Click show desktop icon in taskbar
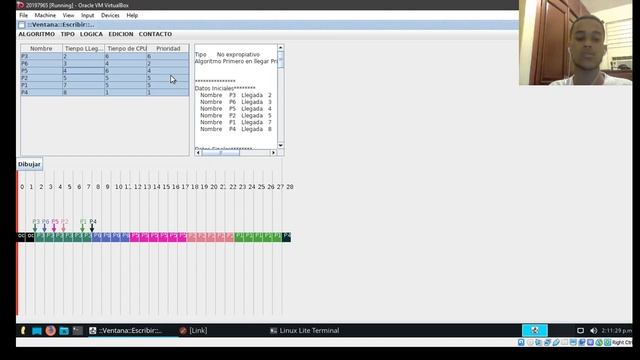 37,331
